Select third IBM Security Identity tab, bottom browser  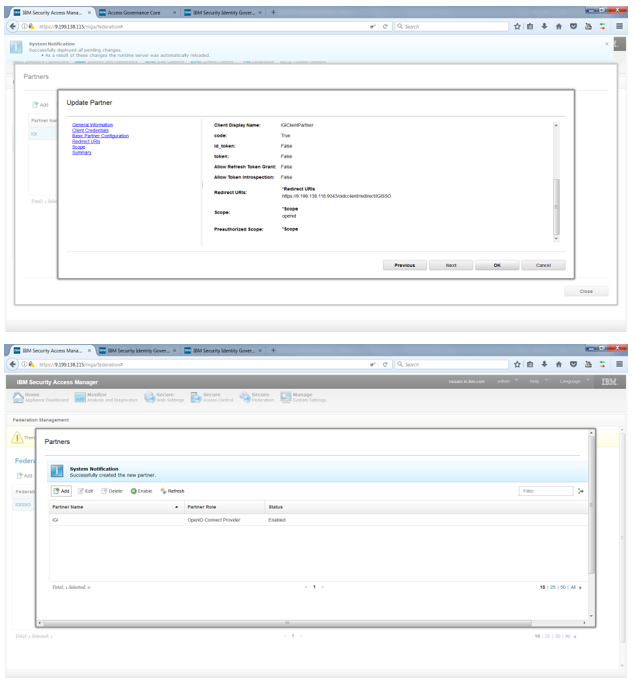coord(223,351)
